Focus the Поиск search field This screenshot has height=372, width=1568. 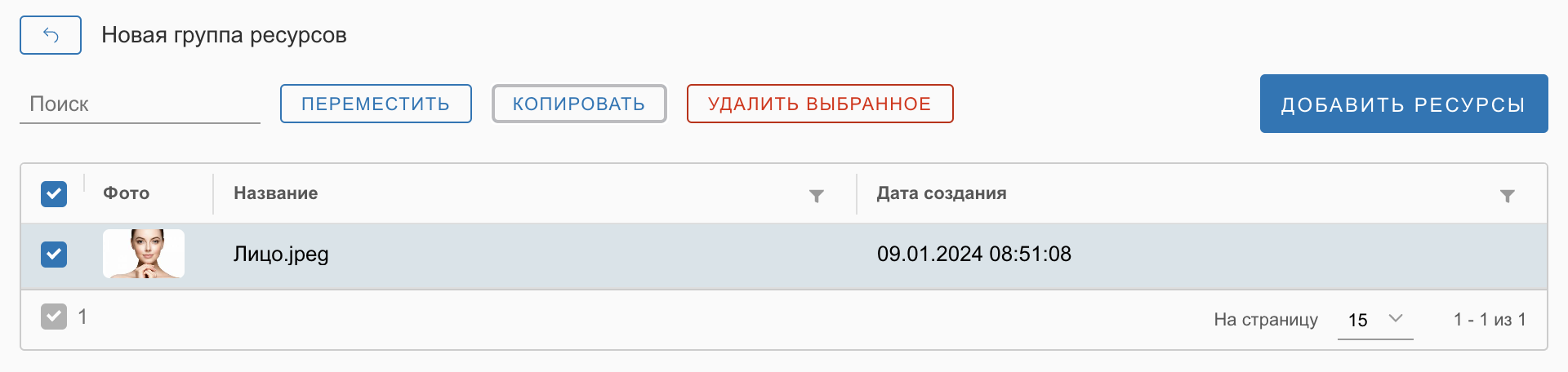140,104
